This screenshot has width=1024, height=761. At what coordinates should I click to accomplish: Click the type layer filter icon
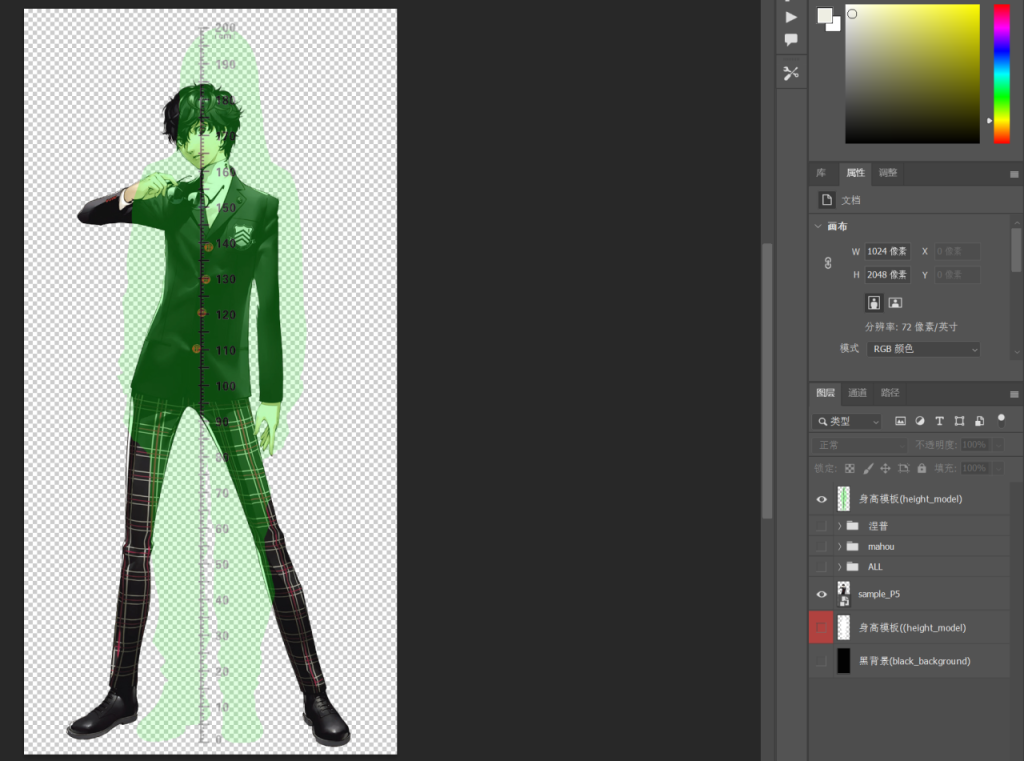939,421
